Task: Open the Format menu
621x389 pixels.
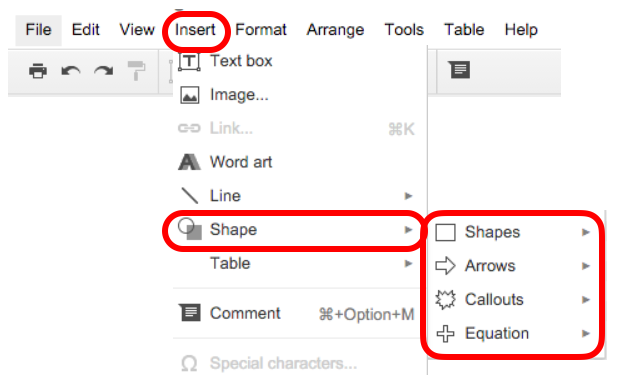Action: [261, 30]
